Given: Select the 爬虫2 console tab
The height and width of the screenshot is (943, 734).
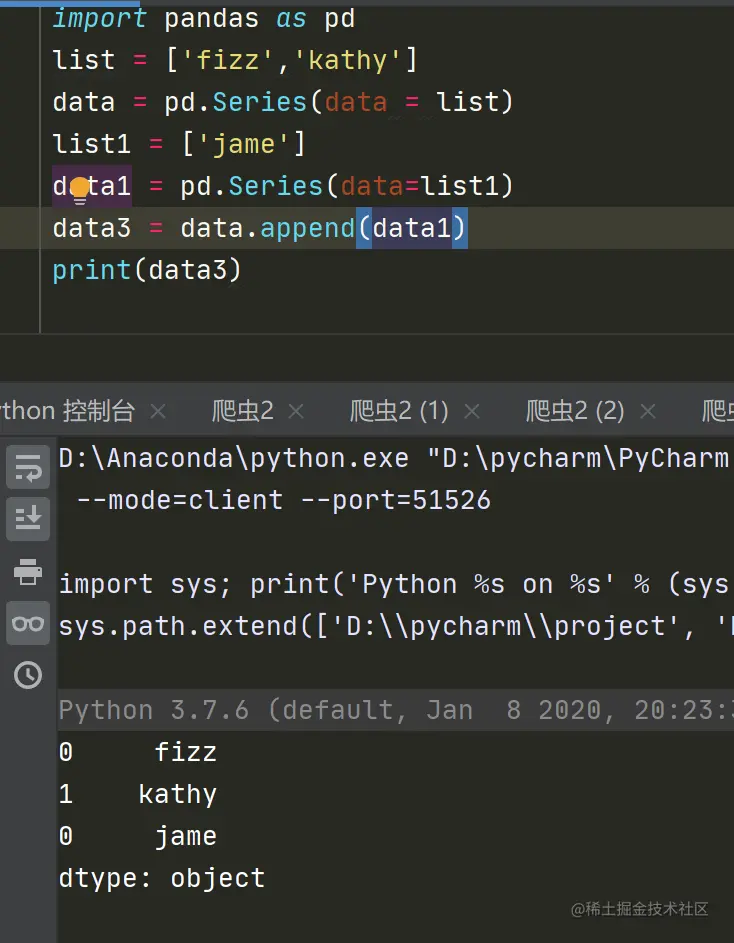Looking at the screenshot, I should (x=242, y=410).
